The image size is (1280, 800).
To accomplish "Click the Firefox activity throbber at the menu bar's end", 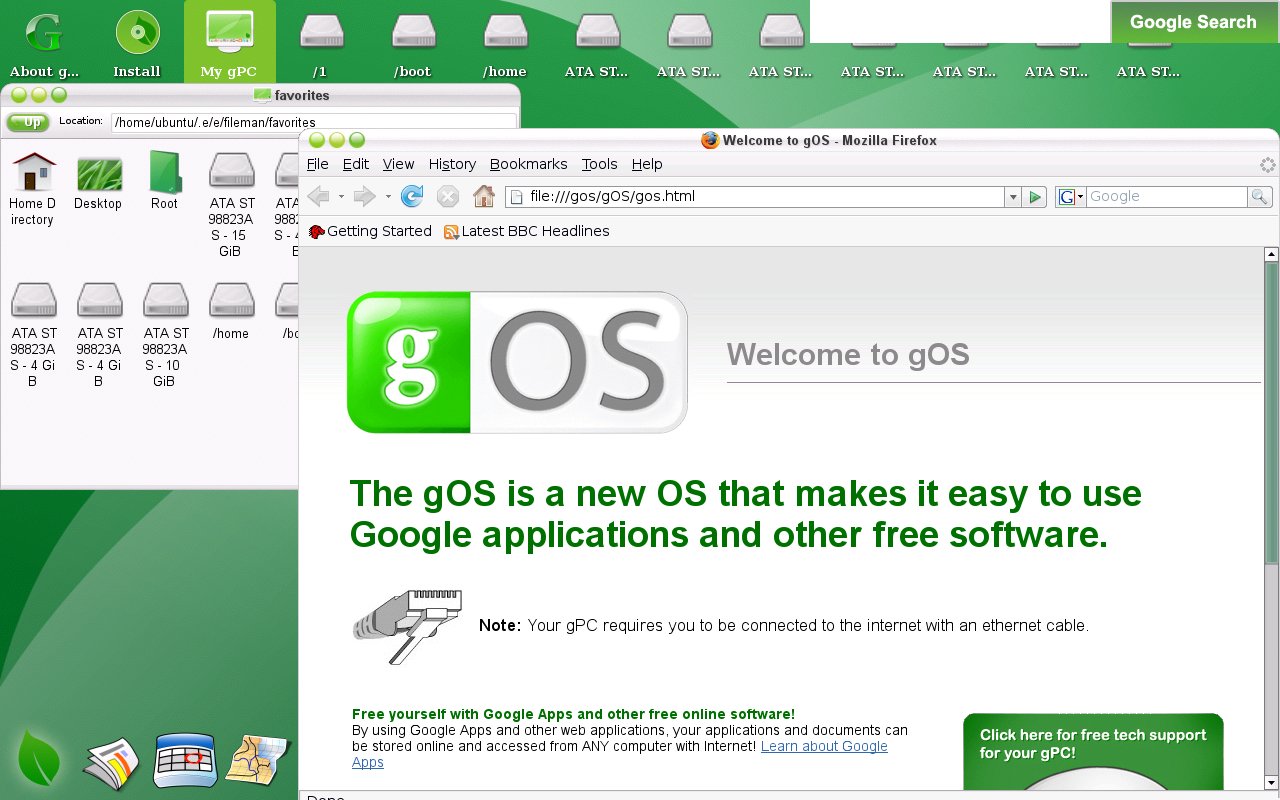I will tap(1267, 165).
